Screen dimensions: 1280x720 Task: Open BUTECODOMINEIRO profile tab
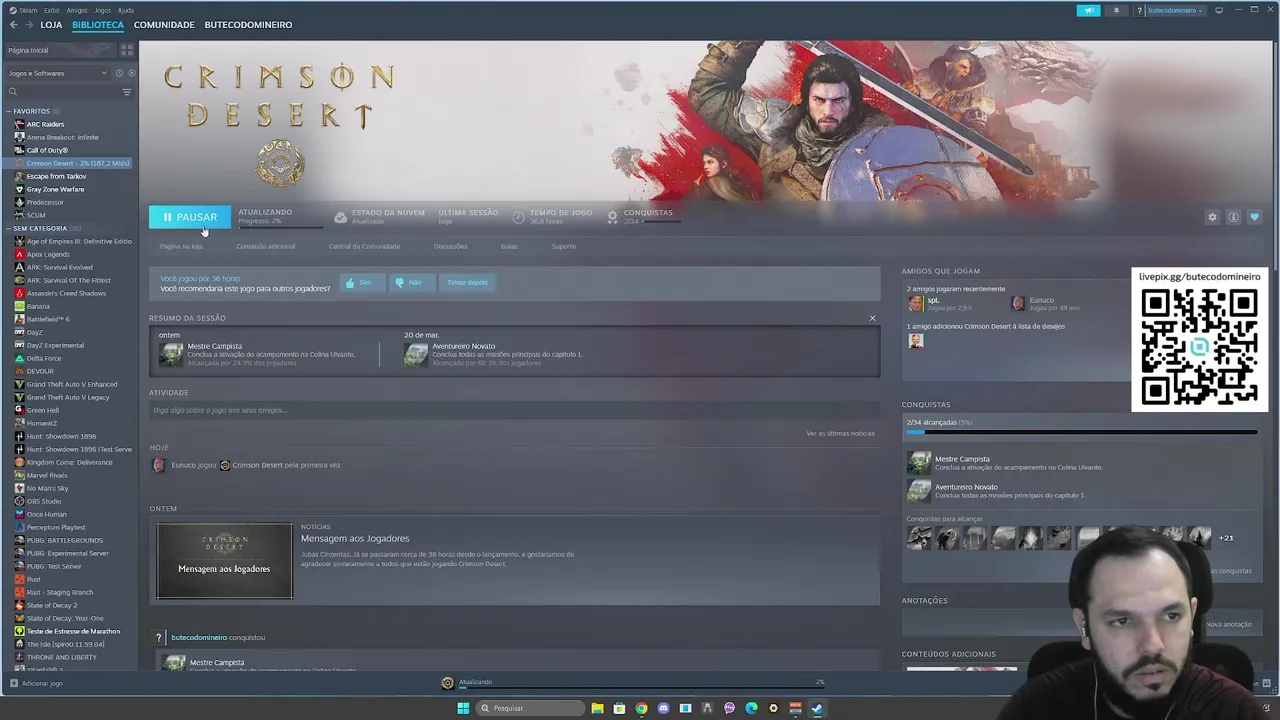(248, 24)
